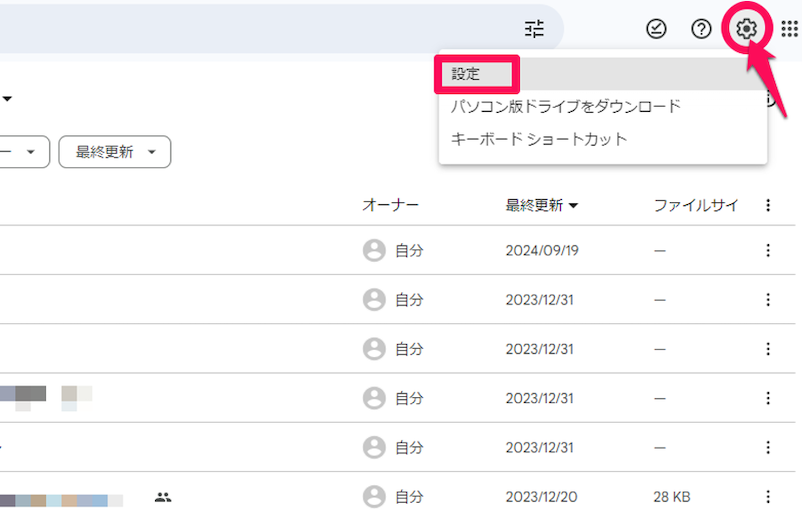The height and width of the screenshot is (511, 804).
Task: Expand the 最終更新 filter dropdown
Action: coord(115,152)
